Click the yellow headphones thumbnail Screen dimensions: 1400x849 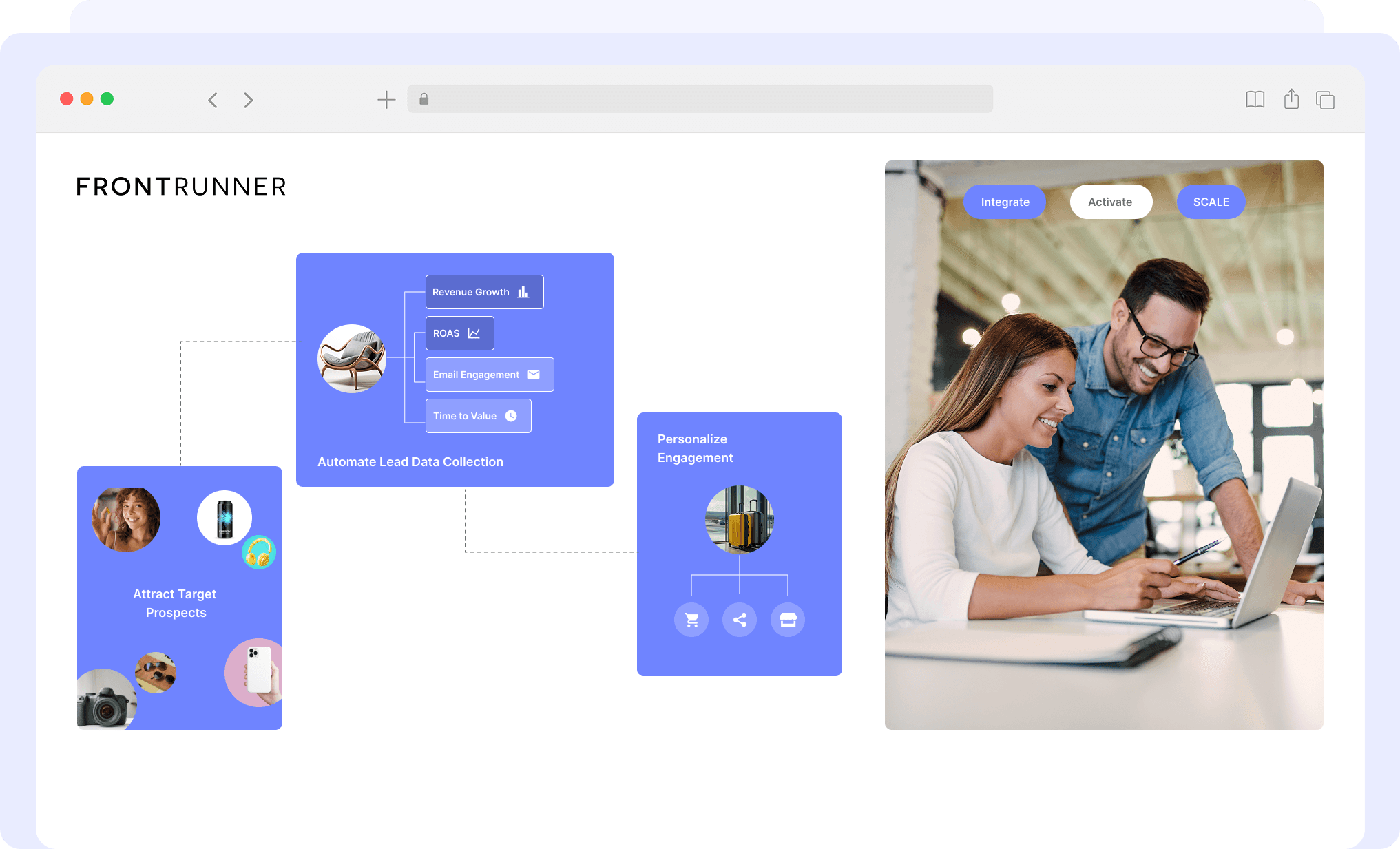tap(259, 552)
